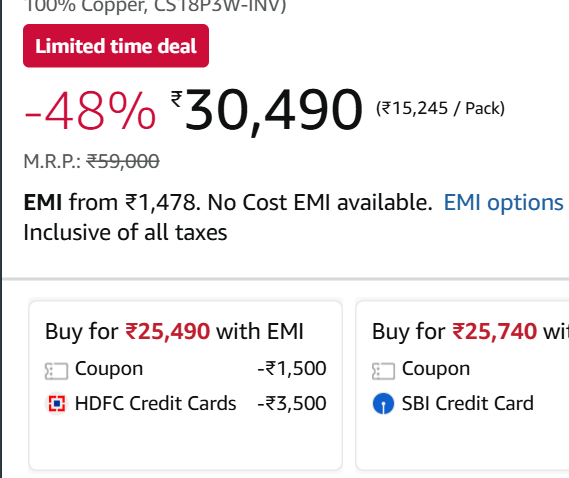Click the Limited time deal badge
This screenshot has width=569, height=478.
116,46
